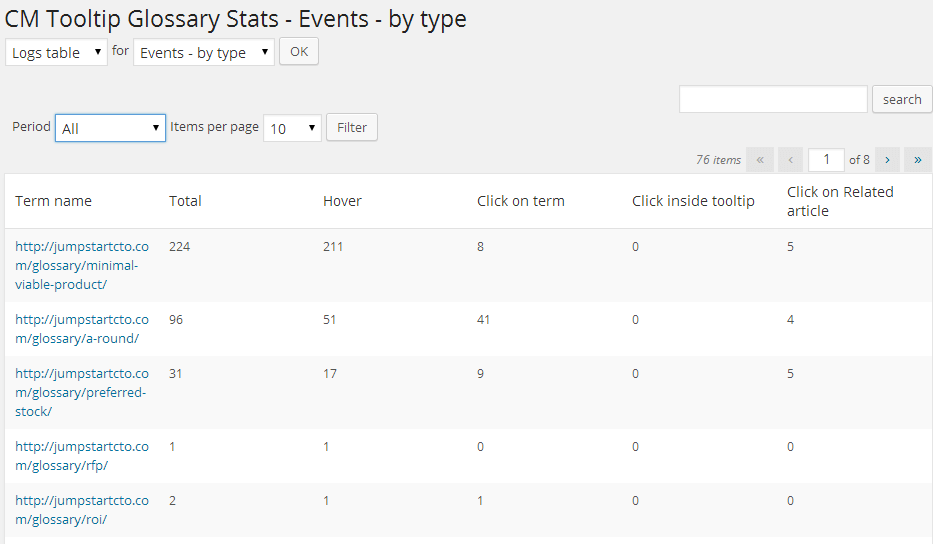Expand the Events - by type dropdown
The image size is (933, 544).
204,52
